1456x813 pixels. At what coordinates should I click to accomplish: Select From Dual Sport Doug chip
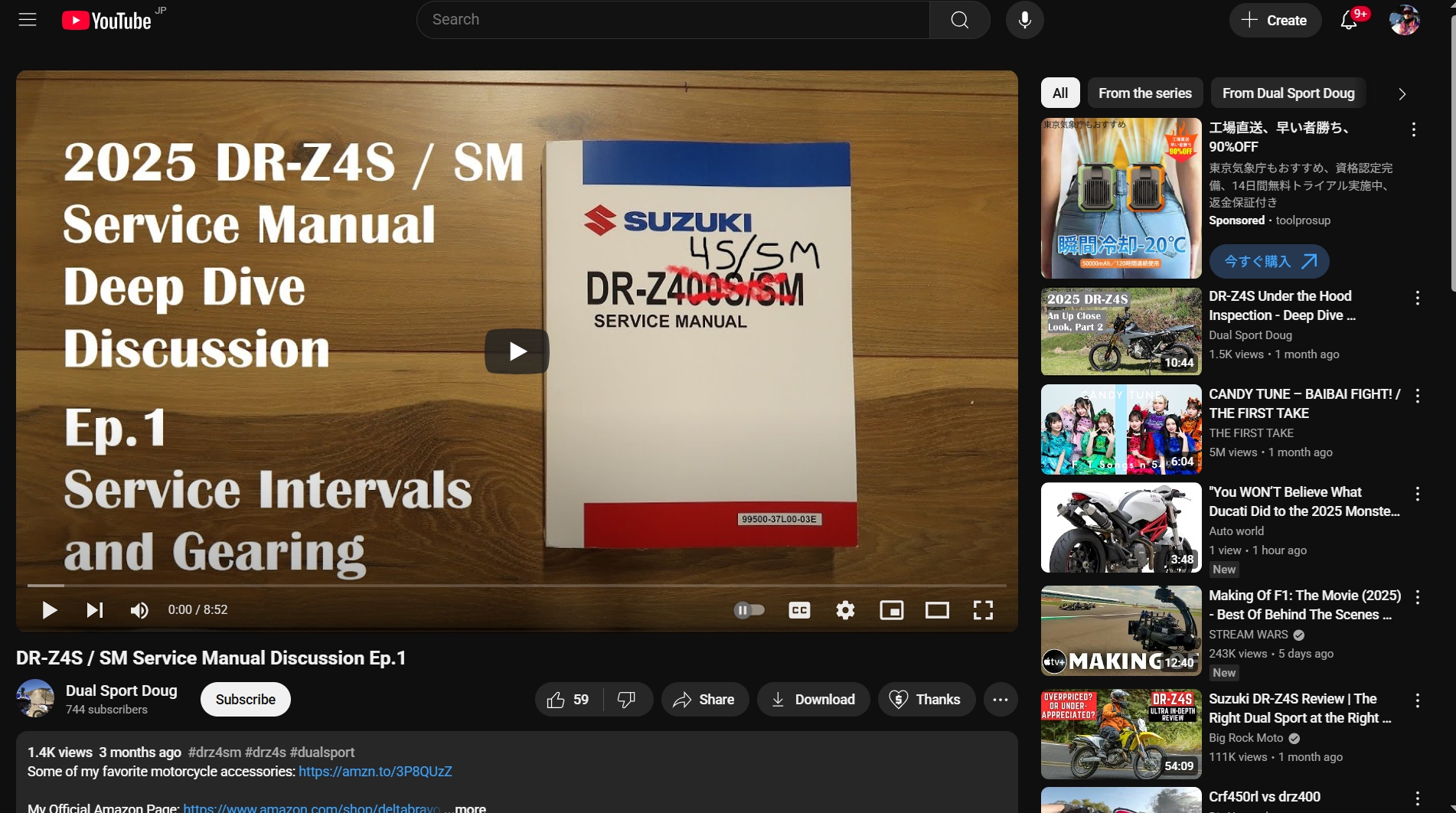[x=1288, y=93]
